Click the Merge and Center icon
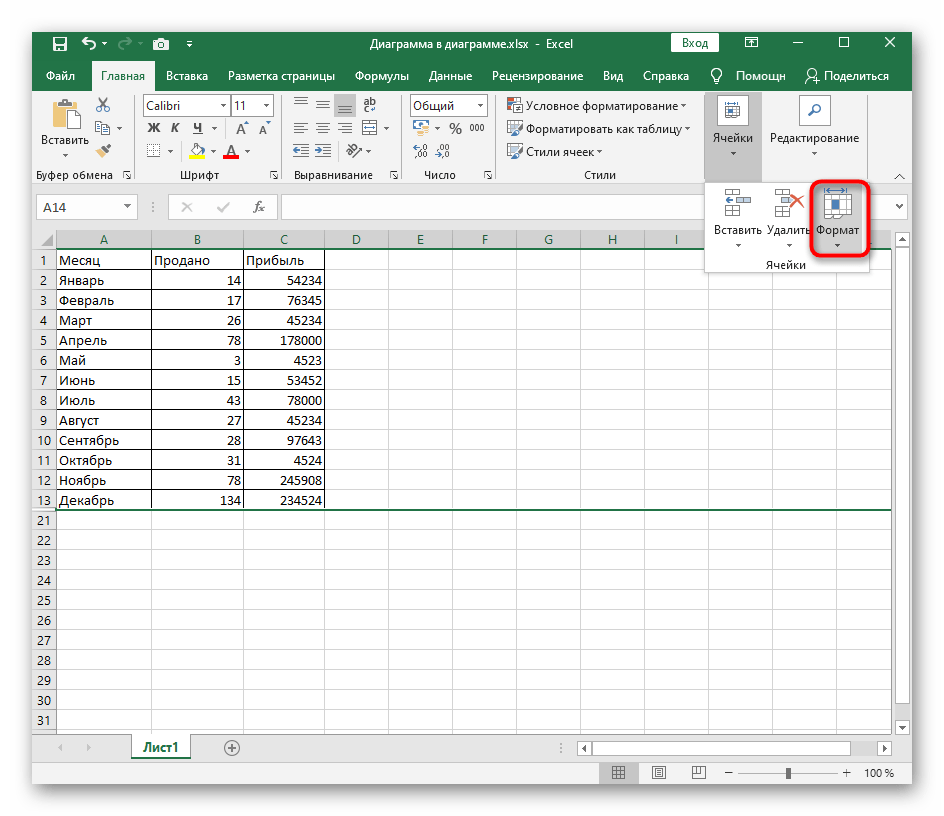 pos(368,128)
